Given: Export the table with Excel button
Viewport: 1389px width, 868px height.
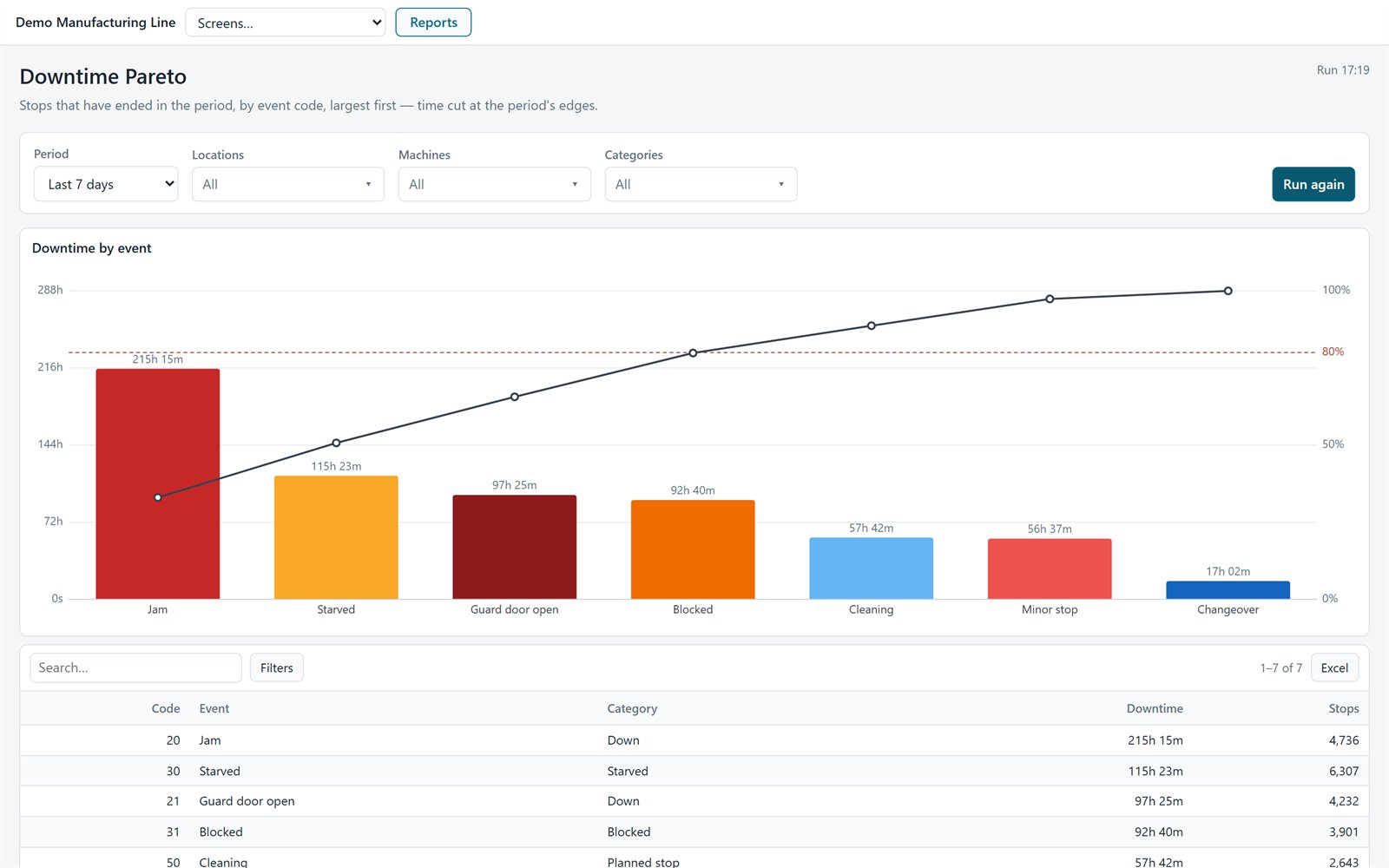Looking at the screenshot, I should click(x=1334, y=667).
